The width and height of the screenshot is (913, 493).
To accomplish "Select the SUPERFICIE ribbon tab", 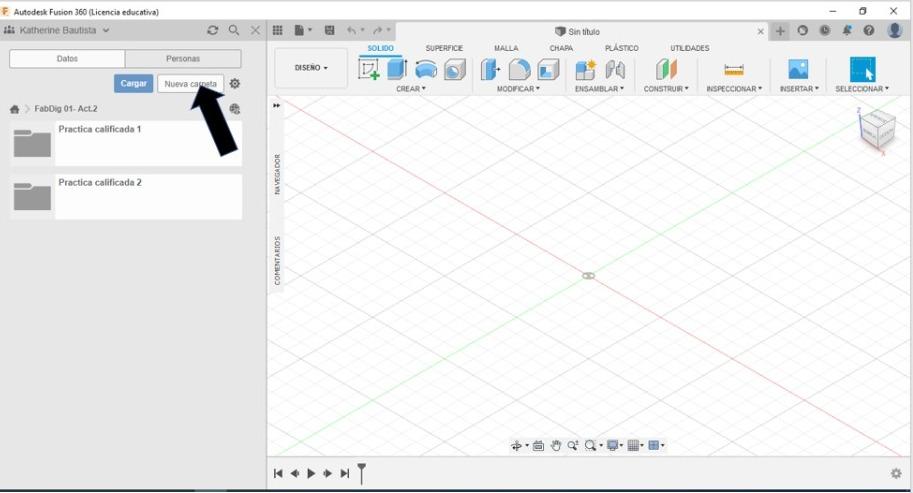I will tap(444, 48).
